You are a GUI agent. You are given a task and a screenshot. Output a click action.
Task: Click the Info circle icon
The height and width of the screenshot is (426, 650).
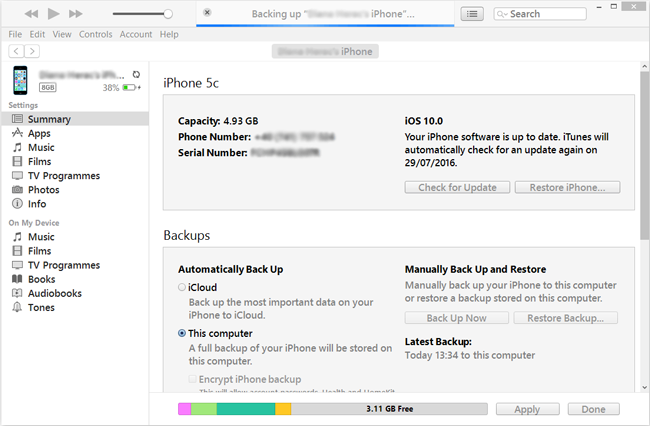point(17,204)
